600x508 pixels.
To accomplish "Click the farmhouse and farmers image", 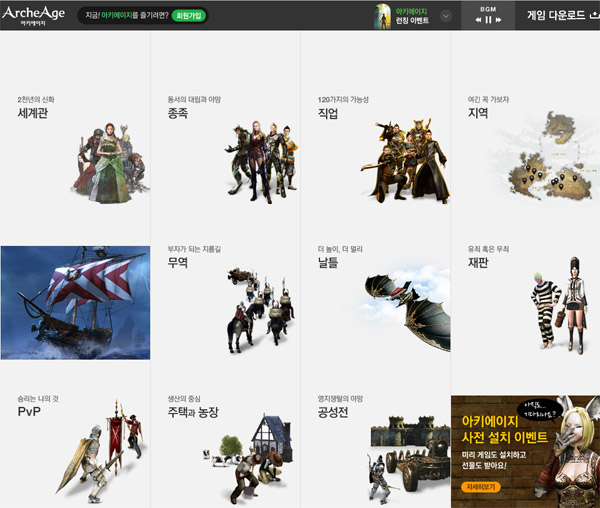I will click(x=249, y=459).
